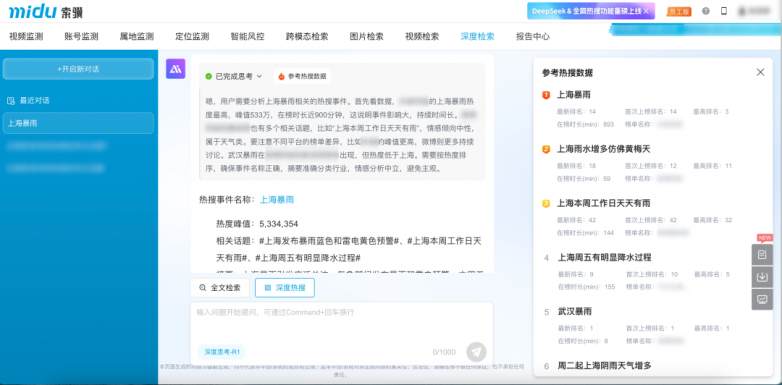Image resolution: width=782 pixels, height=385 pixels.
Task: Collapse the 已完成思考 reasoning section
Action: (x=233, y=76)
